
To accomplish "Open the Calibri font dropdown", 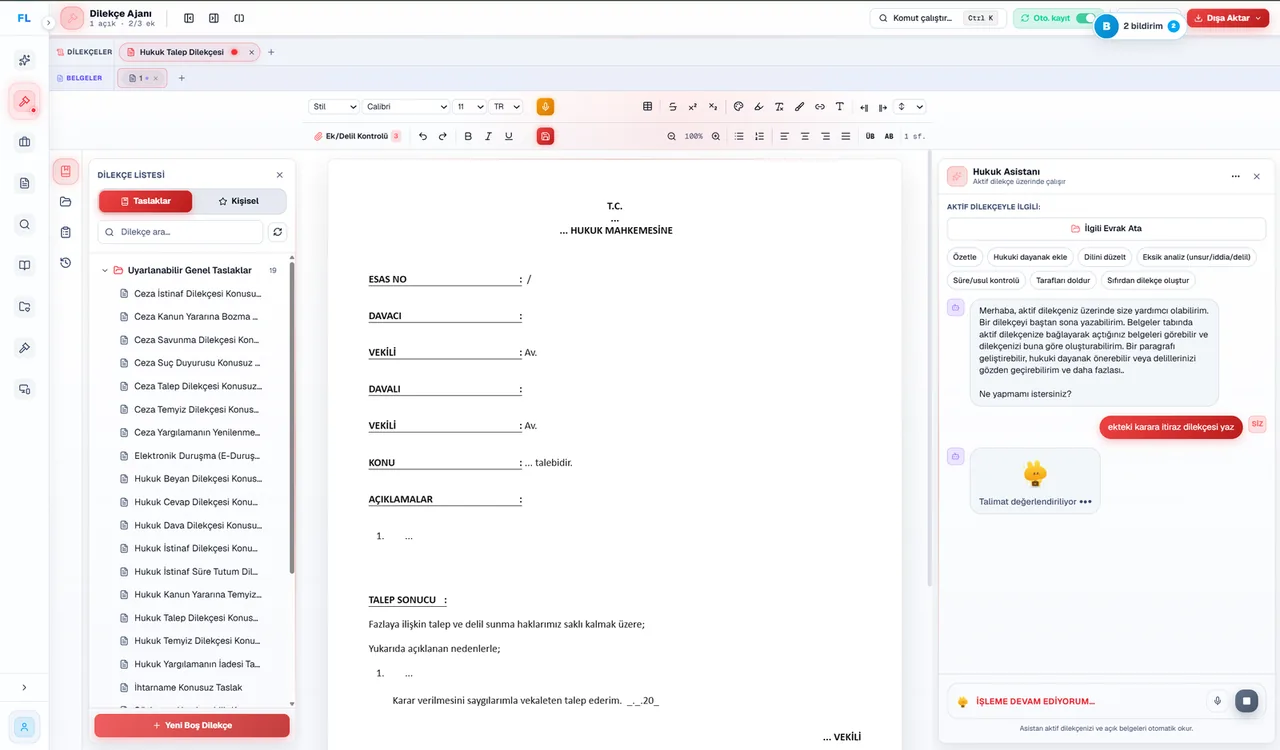I will click(407, 106).
